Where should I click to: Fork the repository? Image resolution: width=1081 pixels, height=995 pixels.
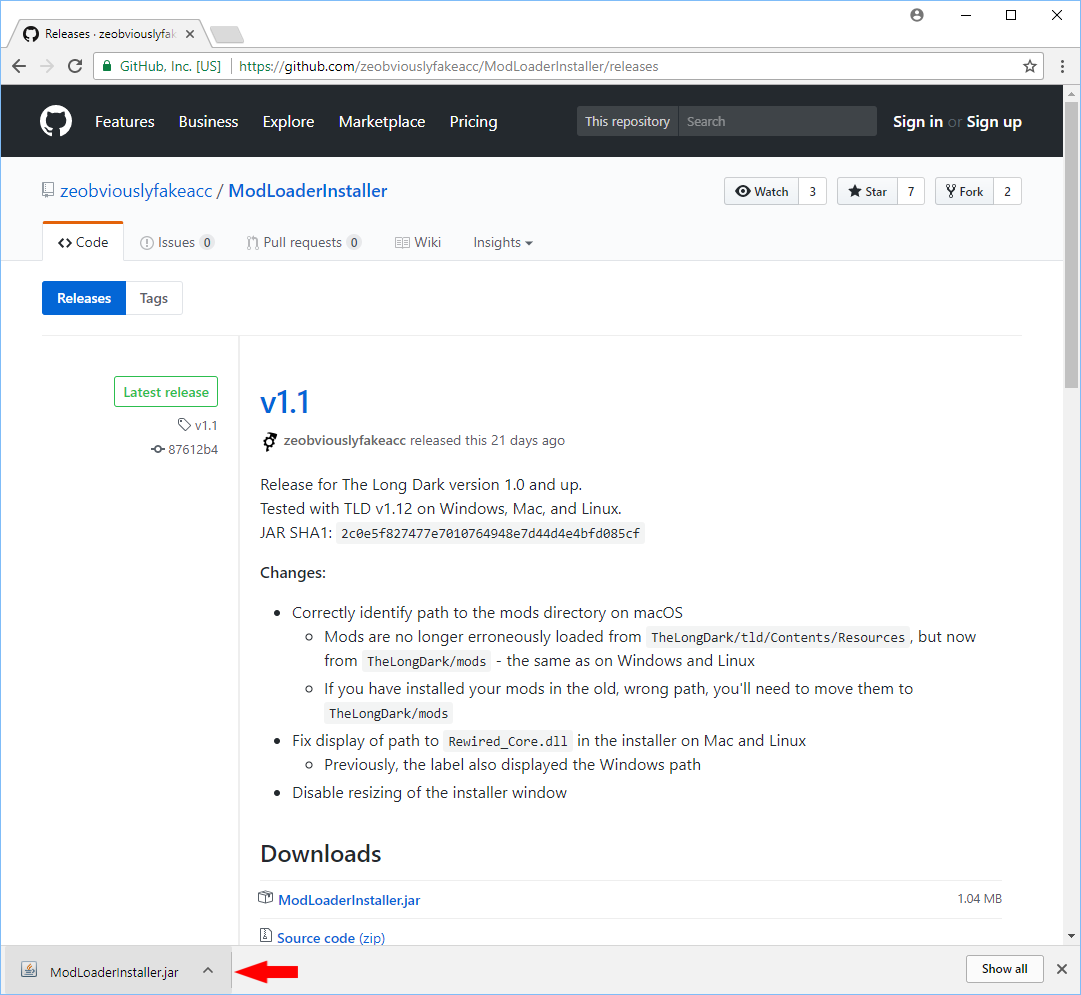[x=964, y=192]
